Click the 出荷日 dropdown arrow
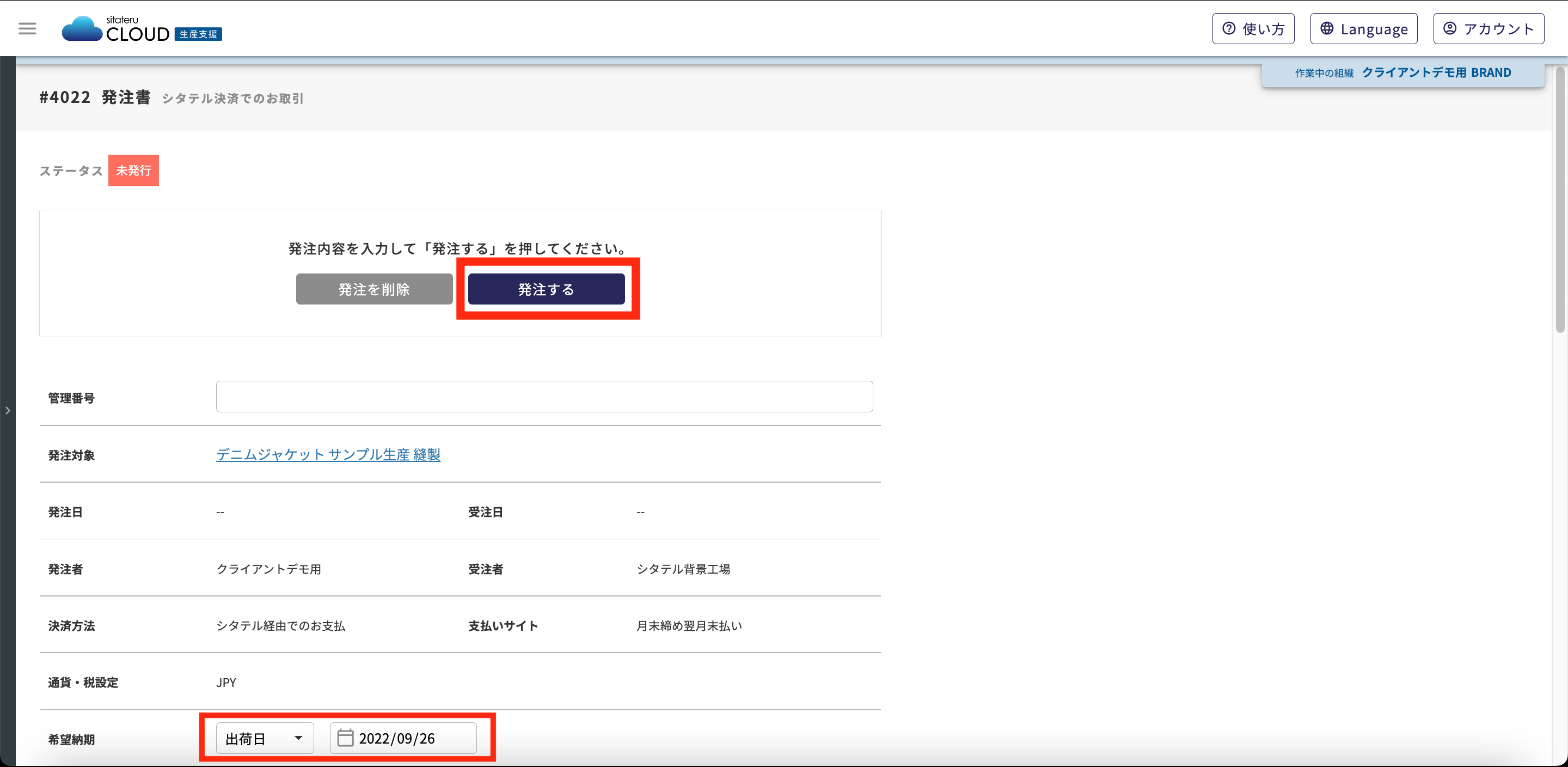The width and height of the screenshot is (1568, 767). point(298,738)
